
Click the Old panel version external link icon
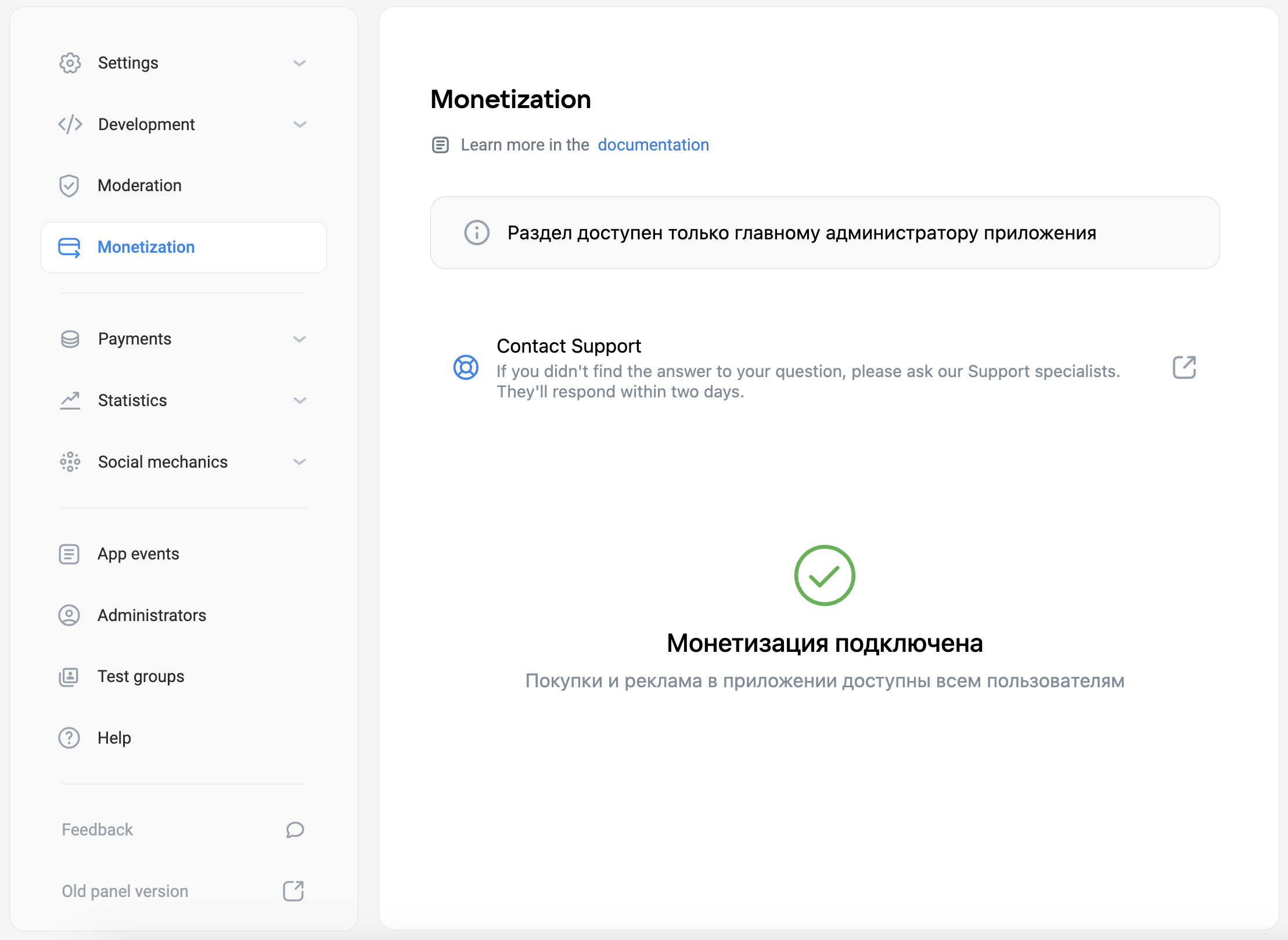293,891
